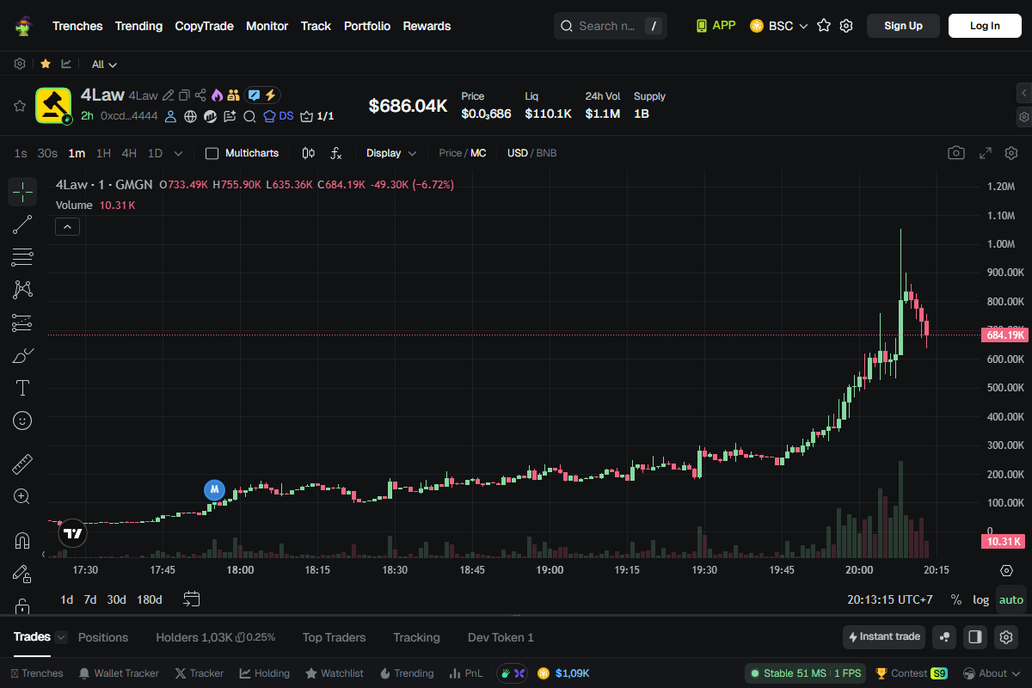Open the Display dropdown
The height and width of the screenshot is (688, 1032).
click(x=391, y=153)
